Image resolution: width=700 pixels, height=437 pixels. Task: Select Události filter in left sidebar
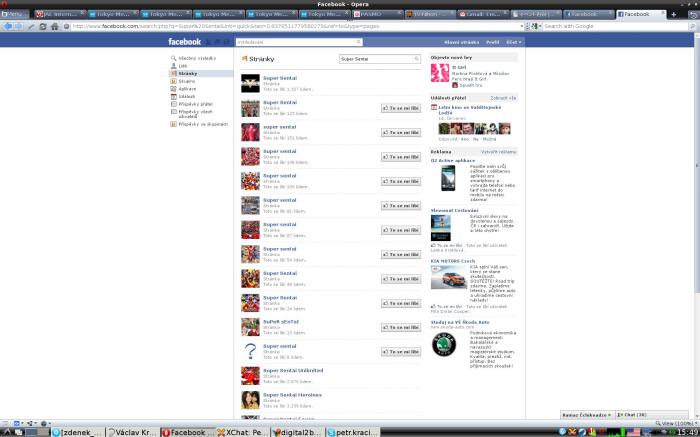pyautogui.click(x=187, y=96)
